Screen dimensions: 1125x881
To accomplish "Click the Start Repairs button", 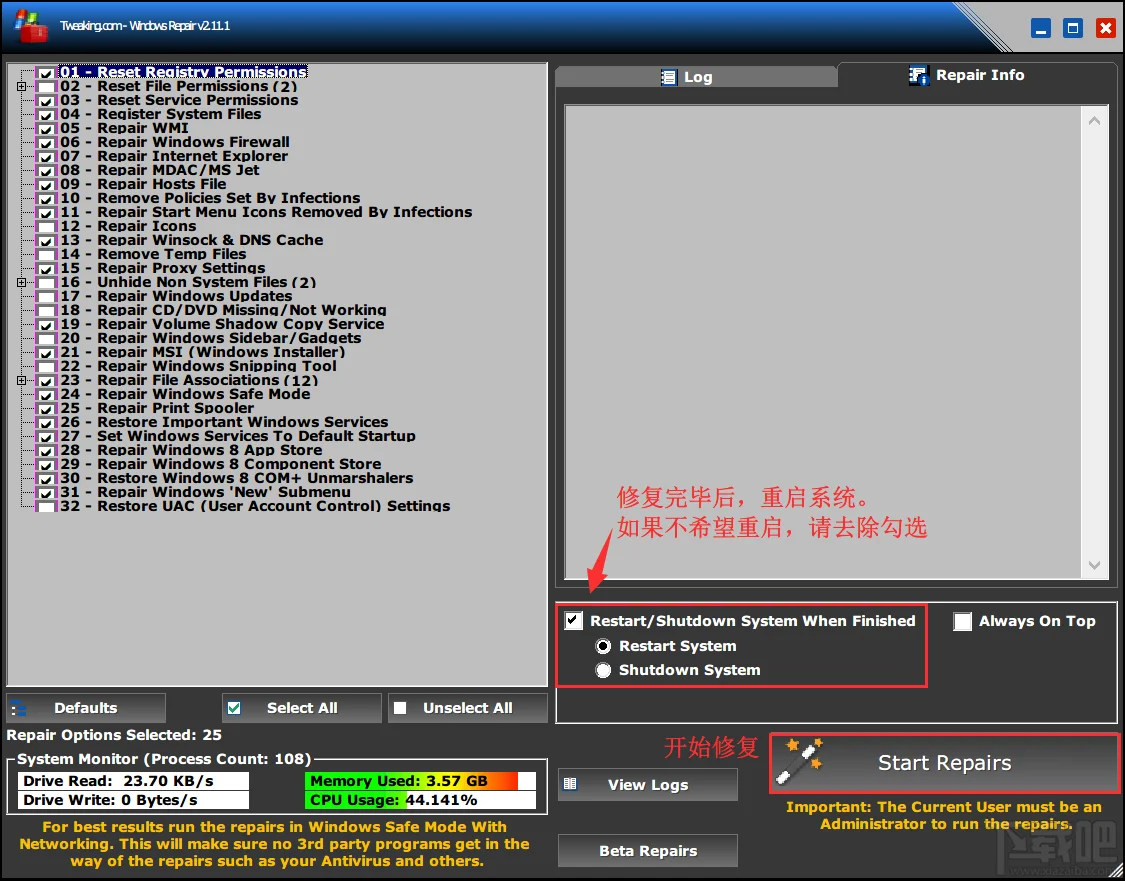I will coord(944,763).
